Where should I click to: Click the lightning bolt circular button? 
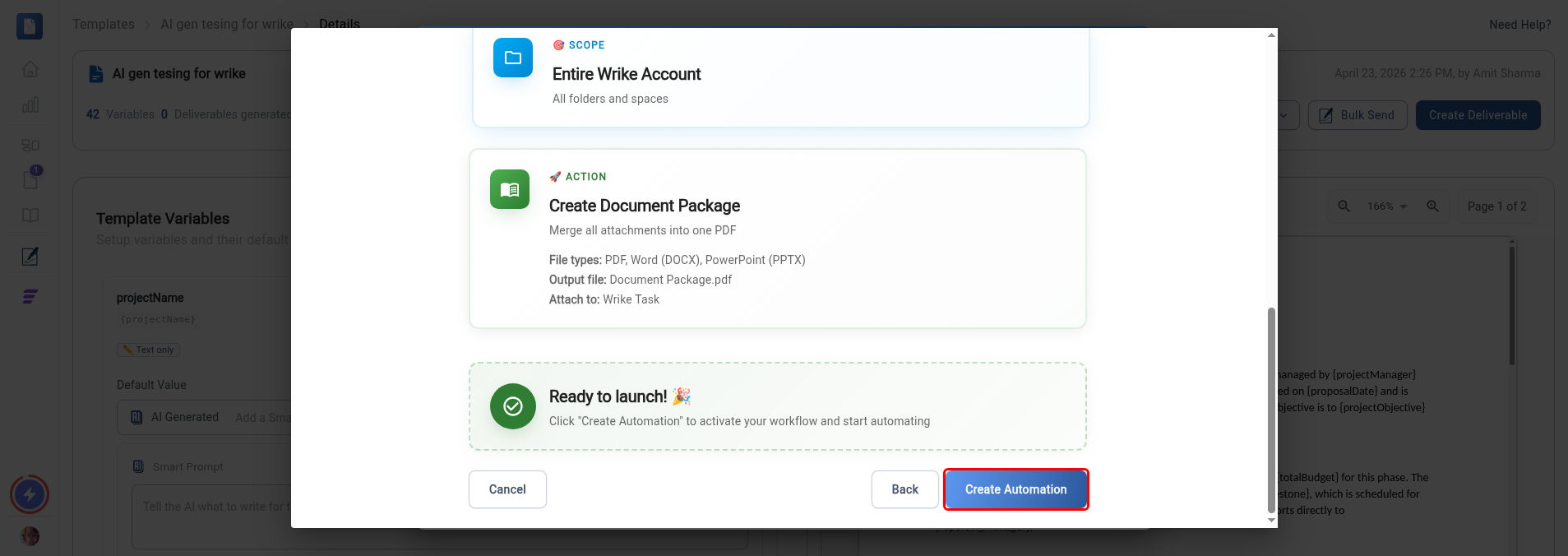coord(30,494)
